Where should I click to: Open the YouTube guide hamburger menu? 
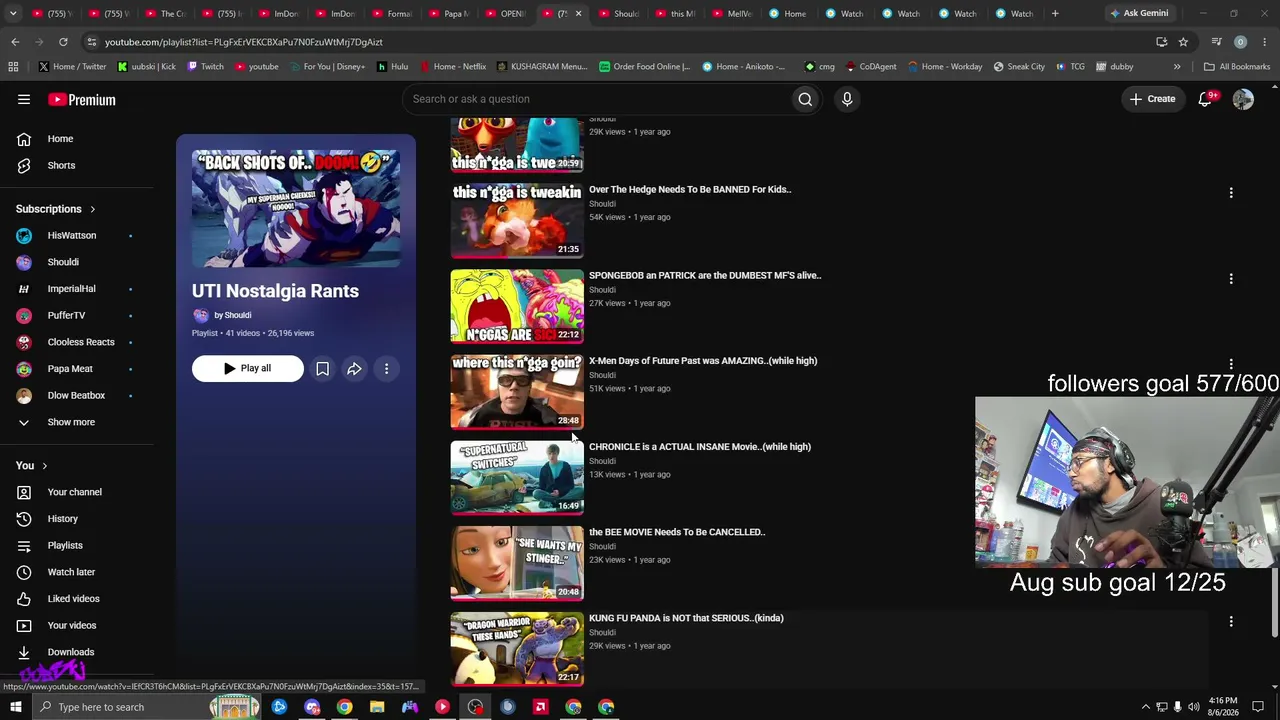[24, 99]
